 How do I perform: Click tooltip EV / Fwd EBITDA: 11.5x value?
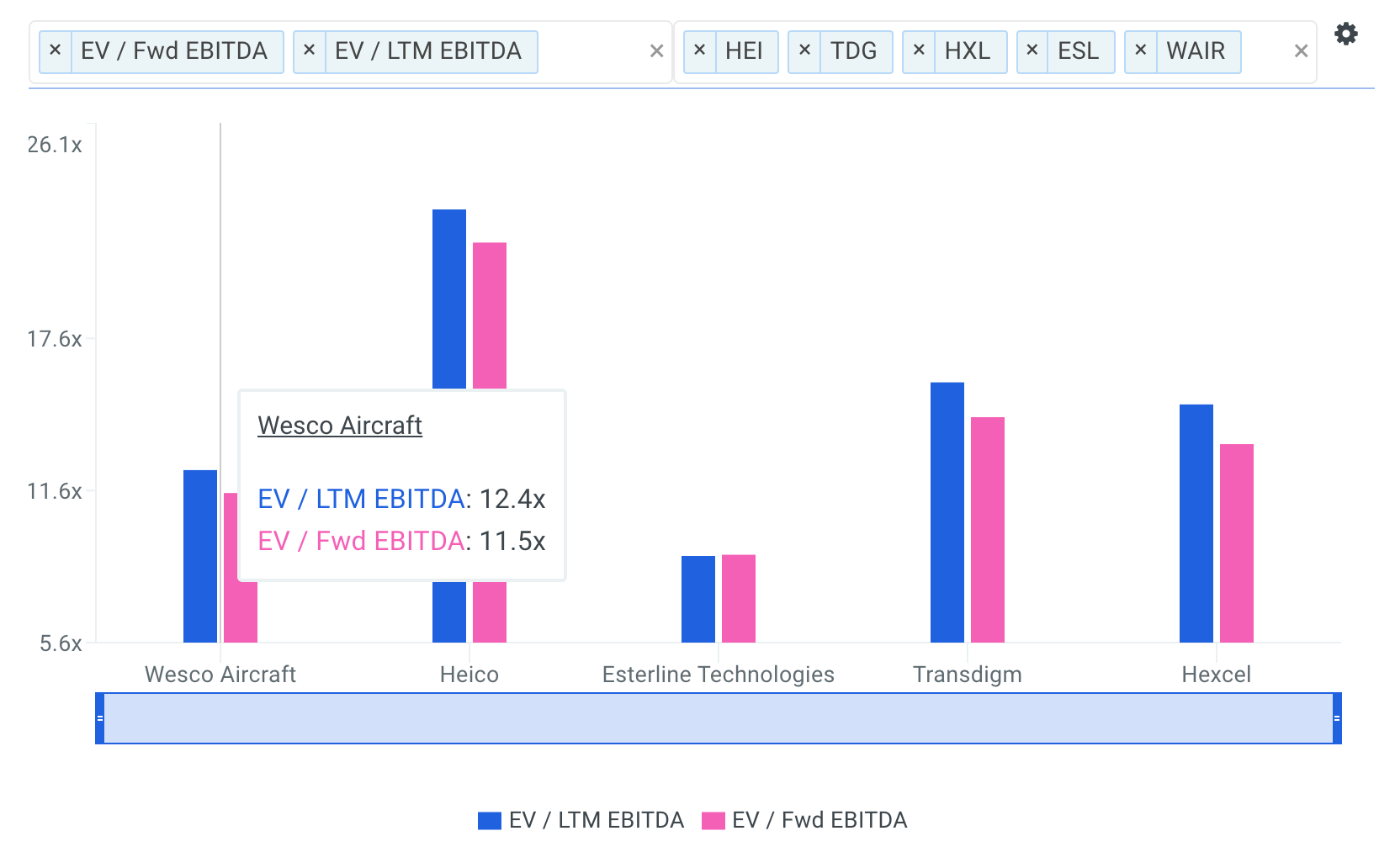401,541
